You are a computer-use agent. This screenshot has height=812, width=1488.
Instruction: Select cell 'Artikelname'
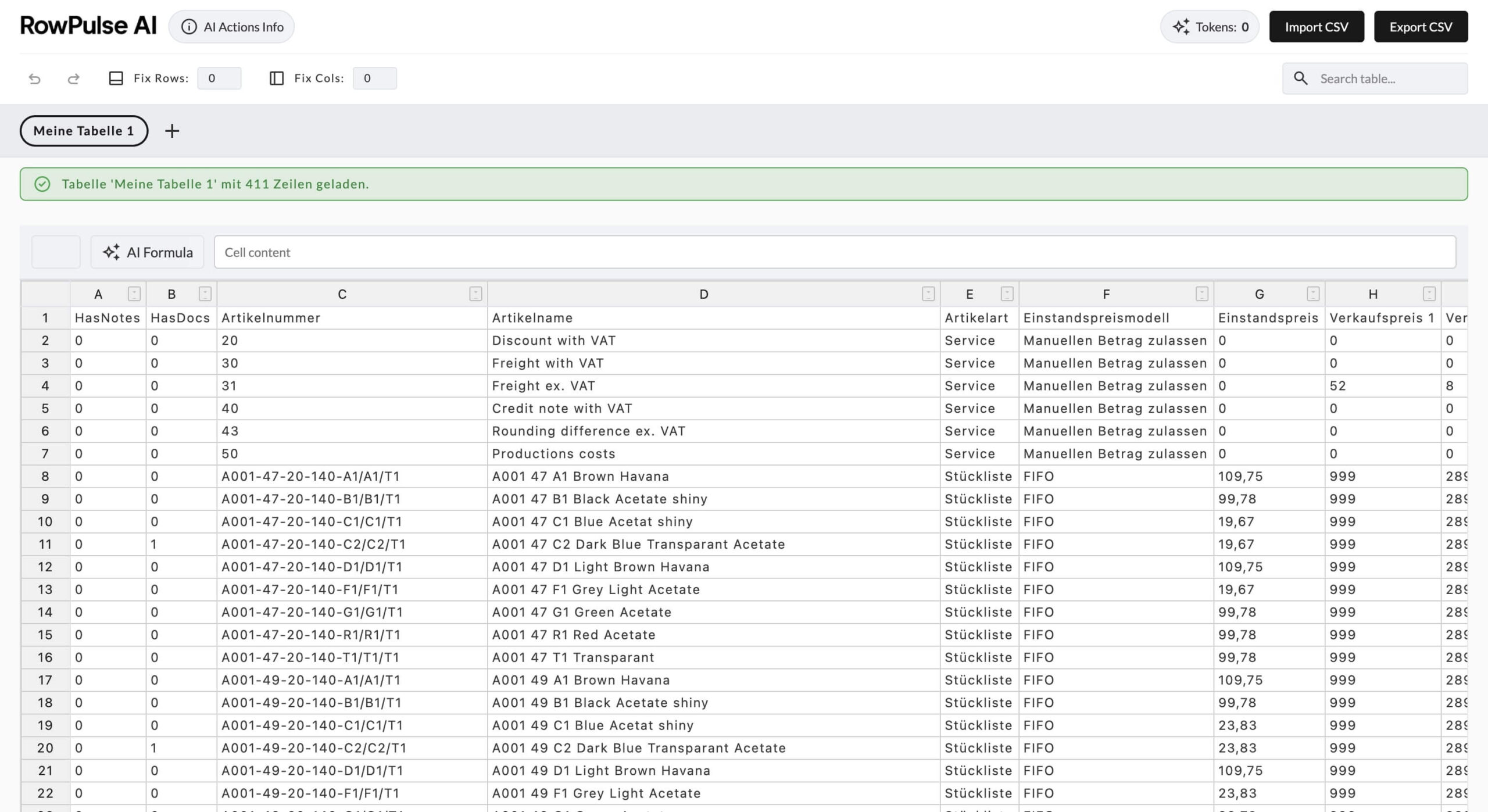(x=714, y=318)
